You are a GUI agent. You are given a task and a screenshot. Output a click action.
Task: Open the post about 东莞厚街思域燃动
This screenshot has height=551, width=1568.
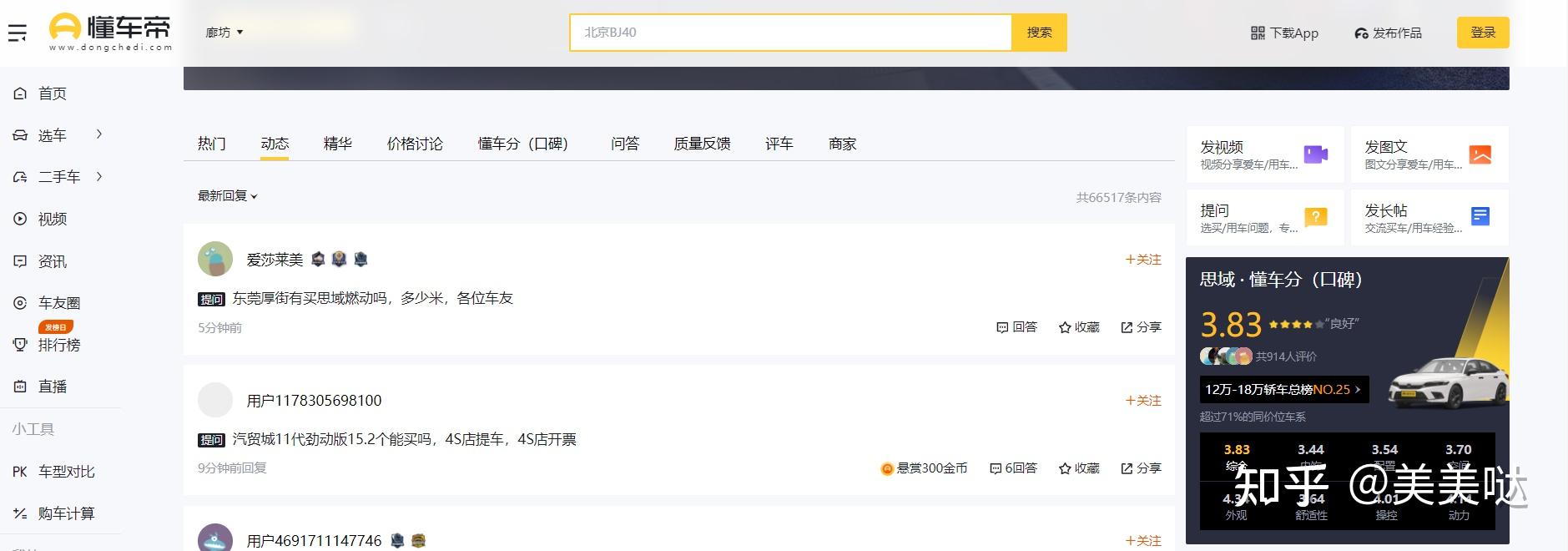point(372,298)
